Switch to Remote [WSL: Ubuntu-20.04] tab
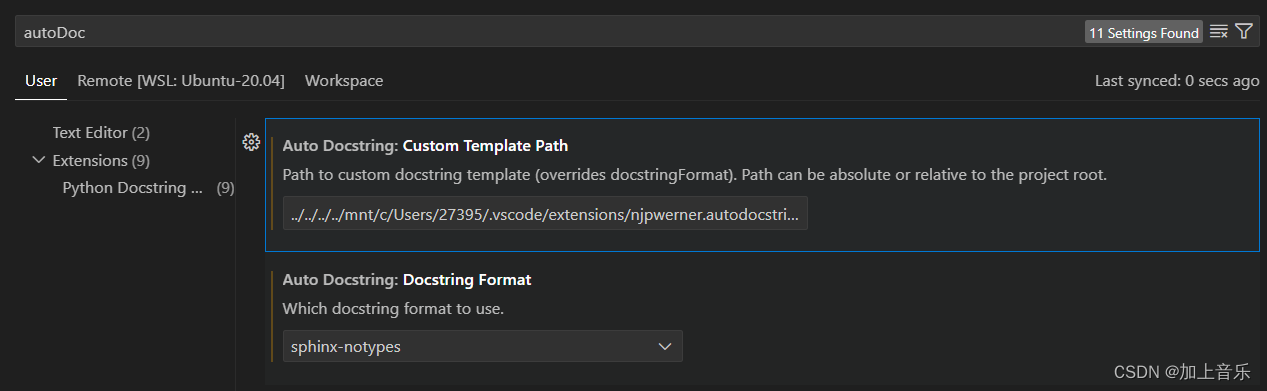The height and width of the screenshot is (391, 1267). click(x=181, y=81)
